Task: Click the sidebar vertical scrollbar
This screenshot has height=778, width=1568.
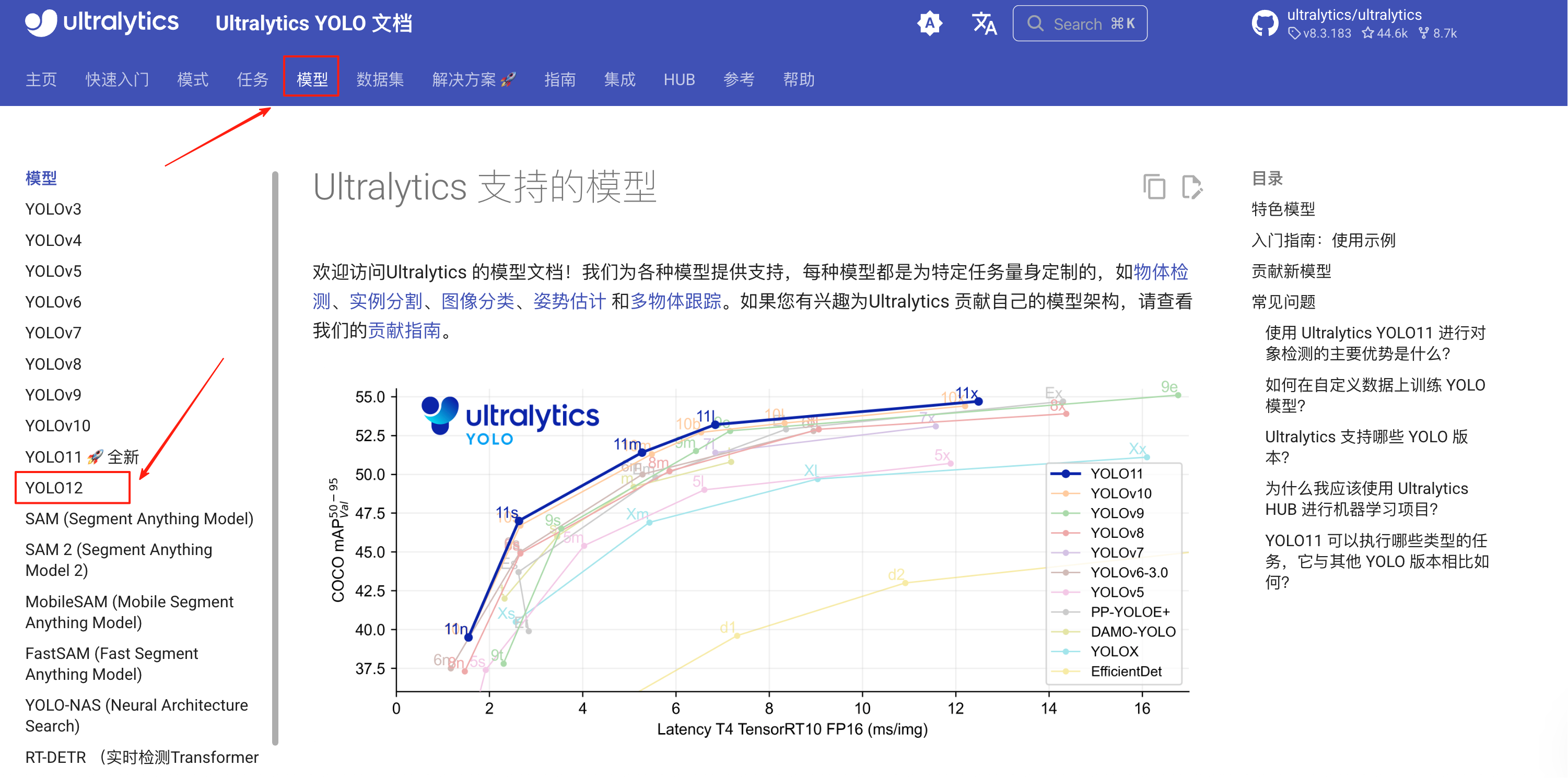Action: (x=275, y=456)
